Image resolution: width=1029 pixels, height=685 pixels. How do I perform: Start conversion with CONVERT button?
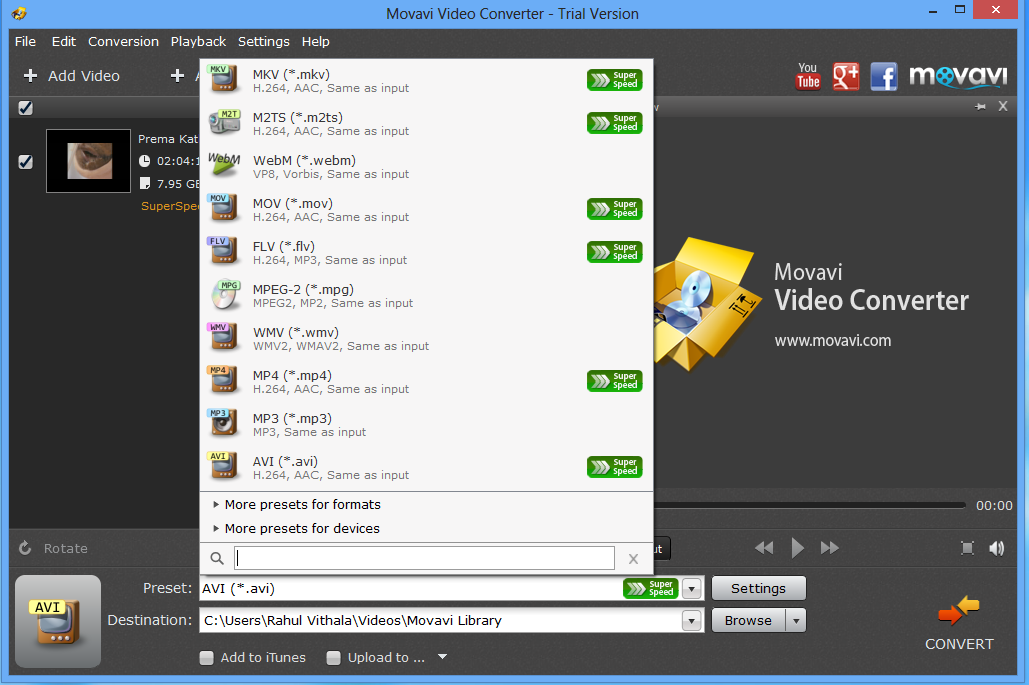[x=959, y=623]
